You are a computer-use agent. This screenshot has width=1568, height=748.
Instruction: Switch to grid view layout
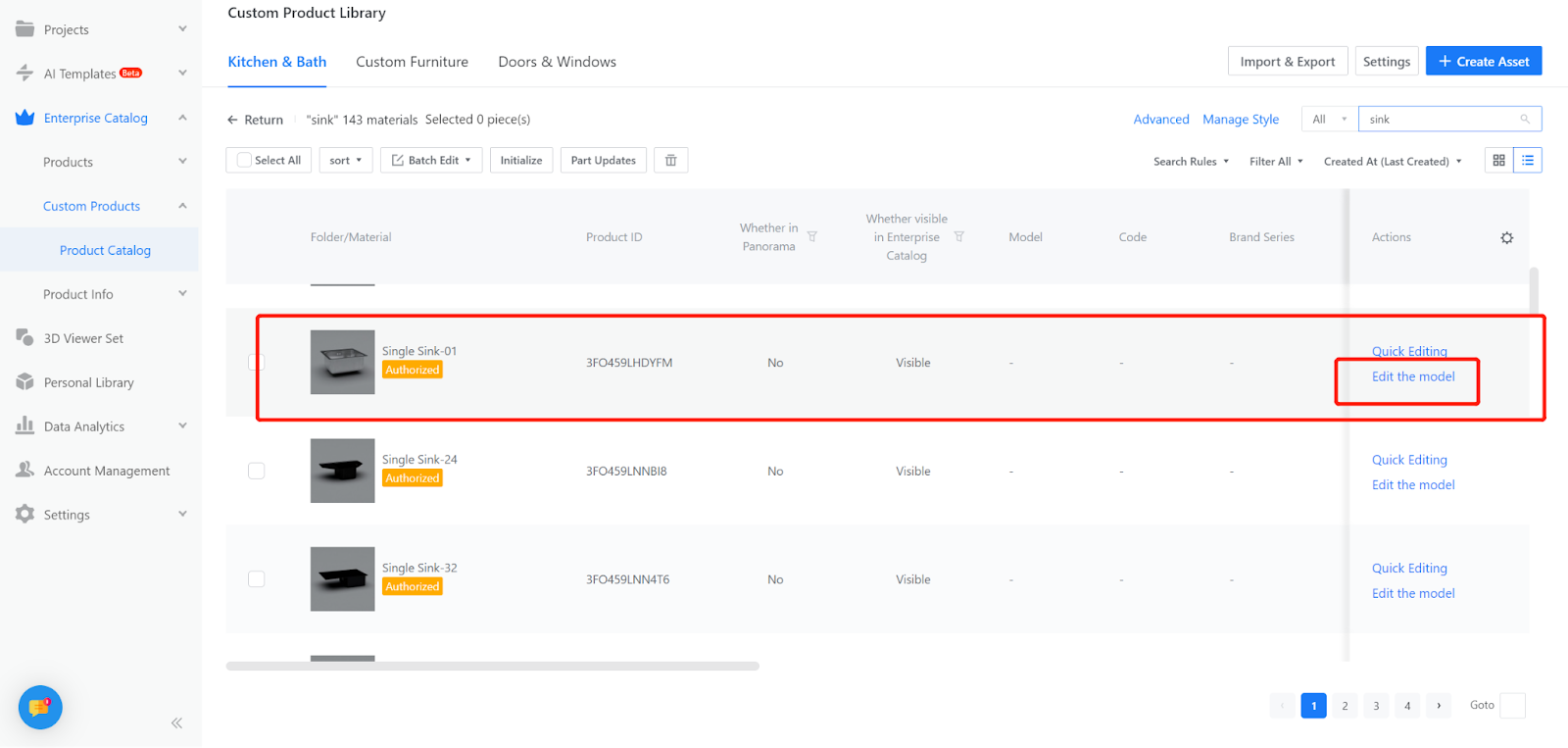[x=1498, y=161]
